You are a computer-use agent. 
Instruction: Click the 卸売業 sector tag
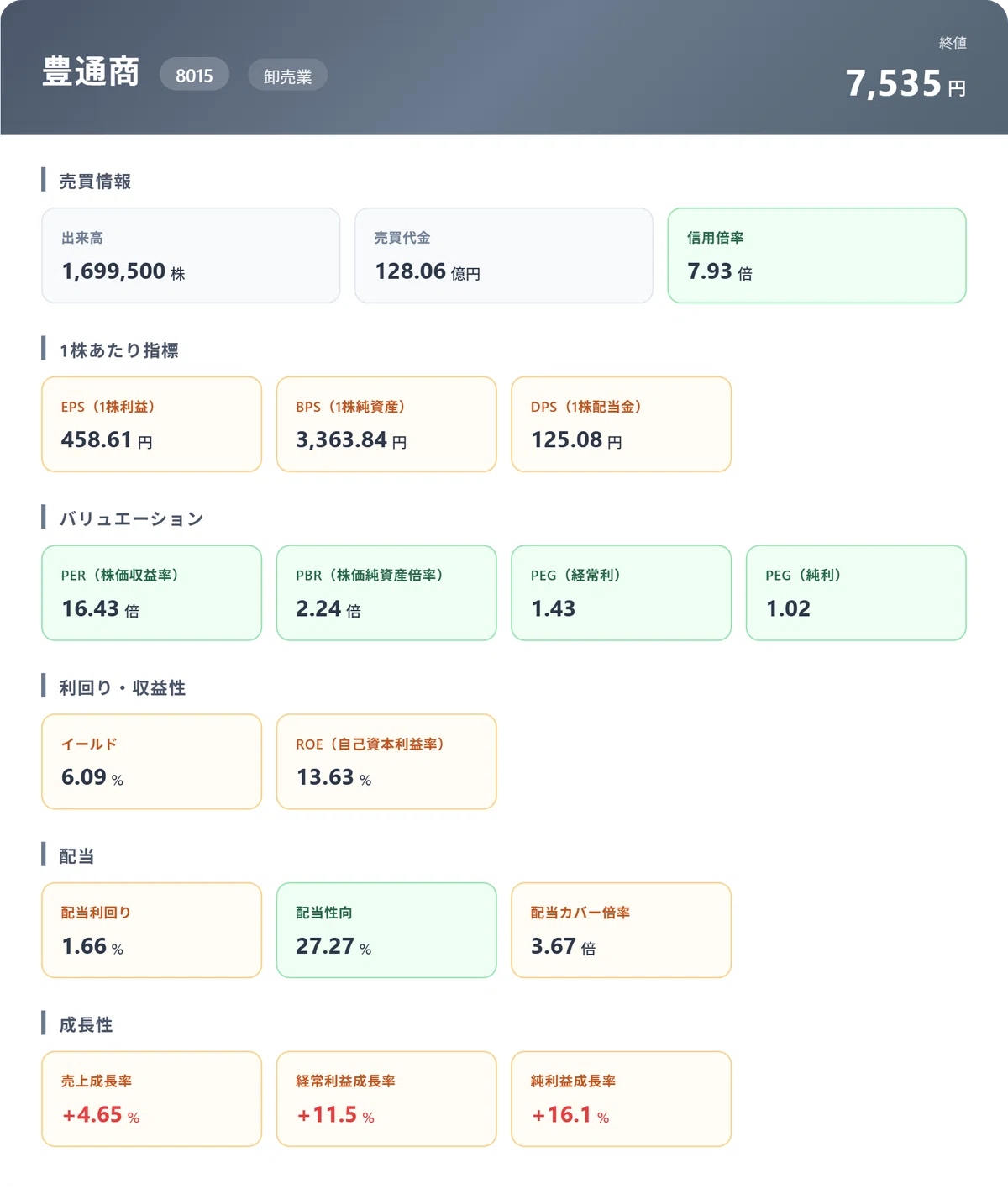pos(287,75)
